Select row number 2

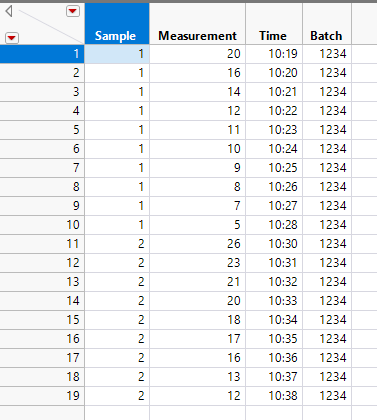click(42, 73)
